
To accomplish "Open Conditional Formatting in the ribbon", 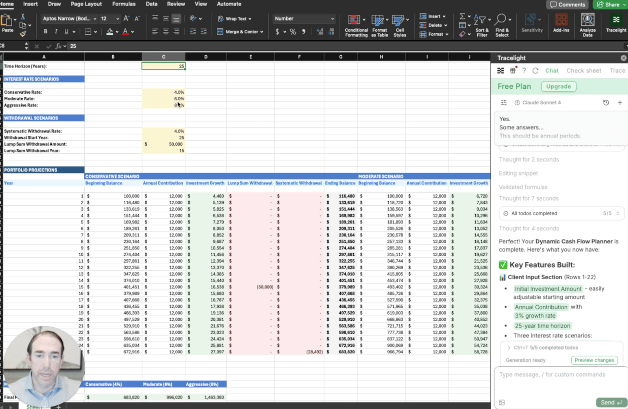I will click(356, 24).
